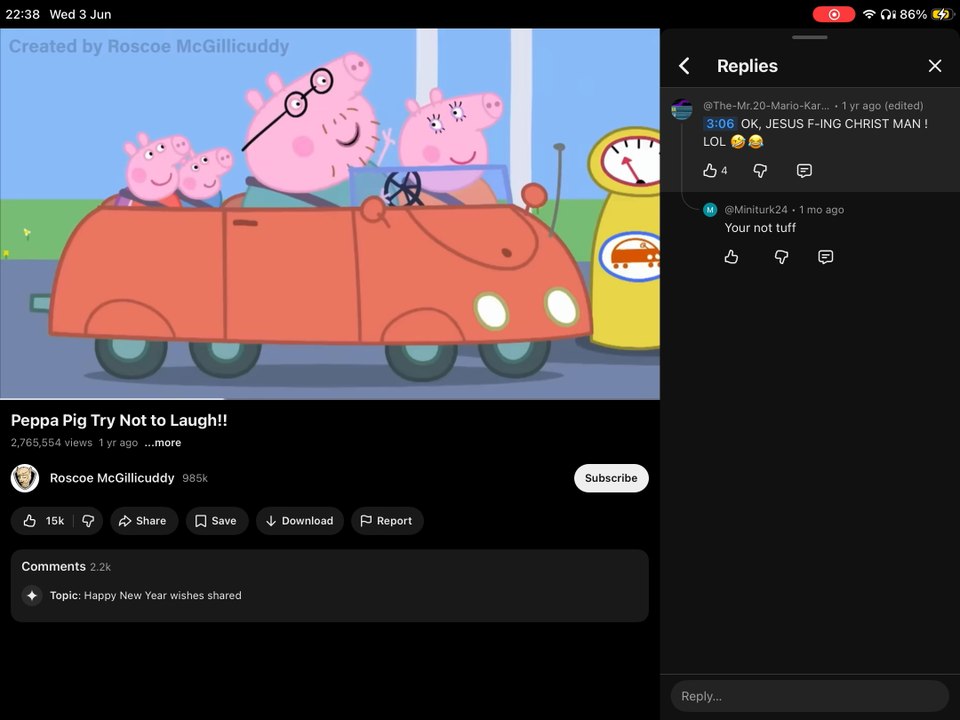This screenshot has height=720, width=960.
Task: Seek using the video progress bar
Action: pos(329,399)
